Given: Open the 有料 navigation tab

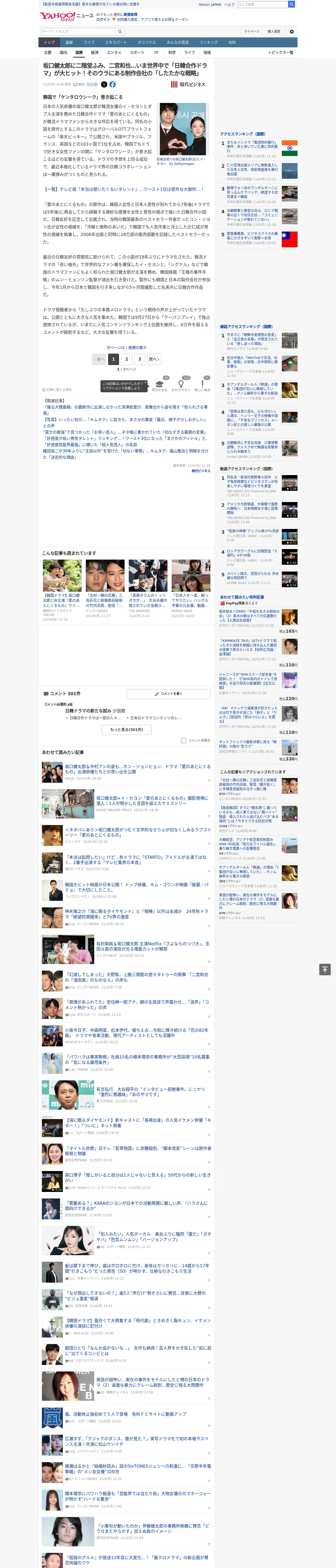Looking at the screenshot, I should coord(232,43).
